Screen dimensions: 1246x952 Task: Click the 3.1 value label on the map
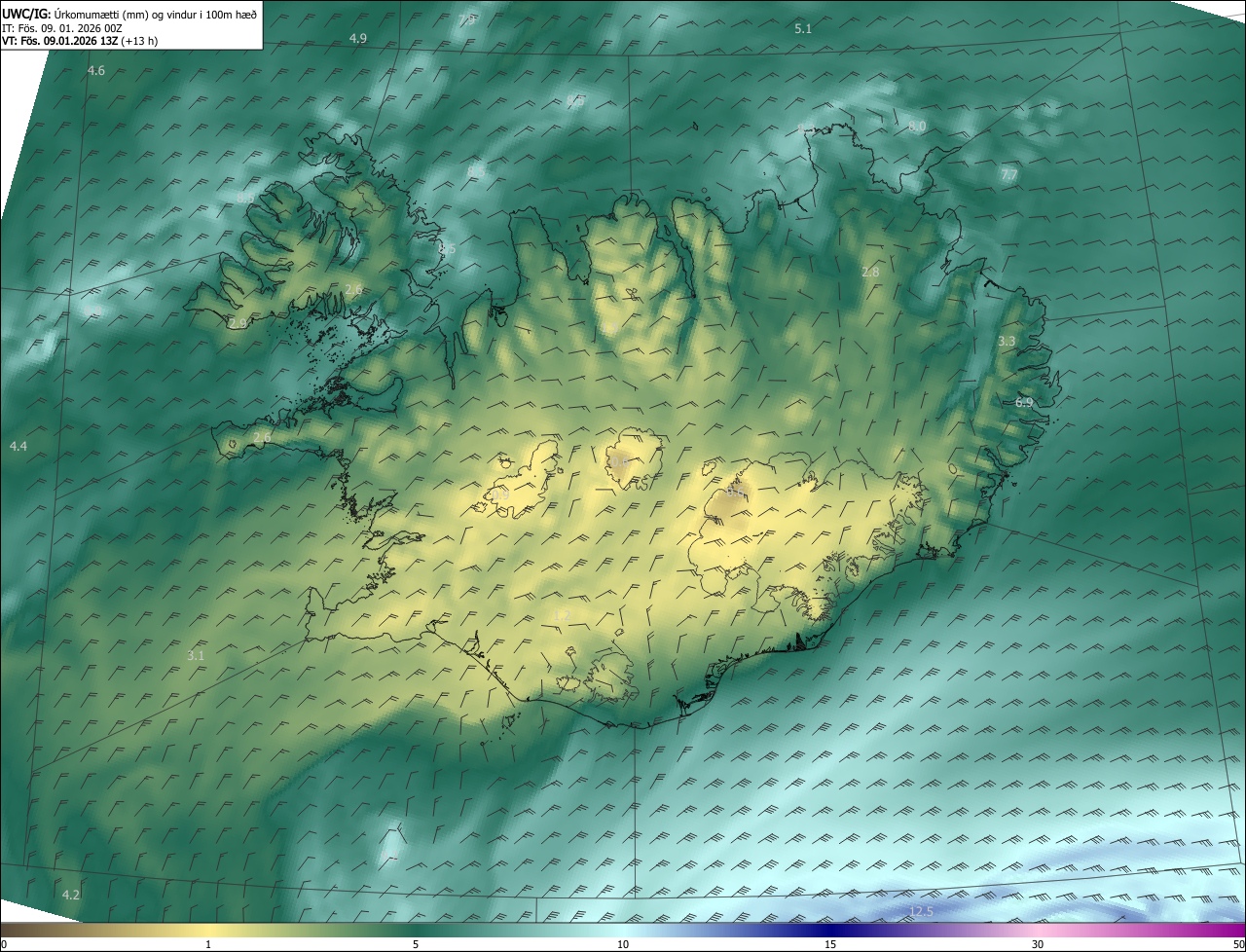(x=196, y=656)
